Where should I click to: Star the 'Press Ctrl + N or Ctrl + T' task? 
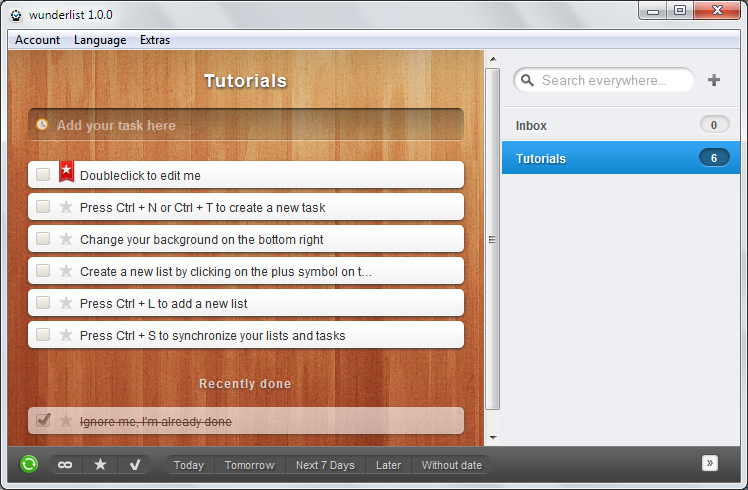pos(66,207)
